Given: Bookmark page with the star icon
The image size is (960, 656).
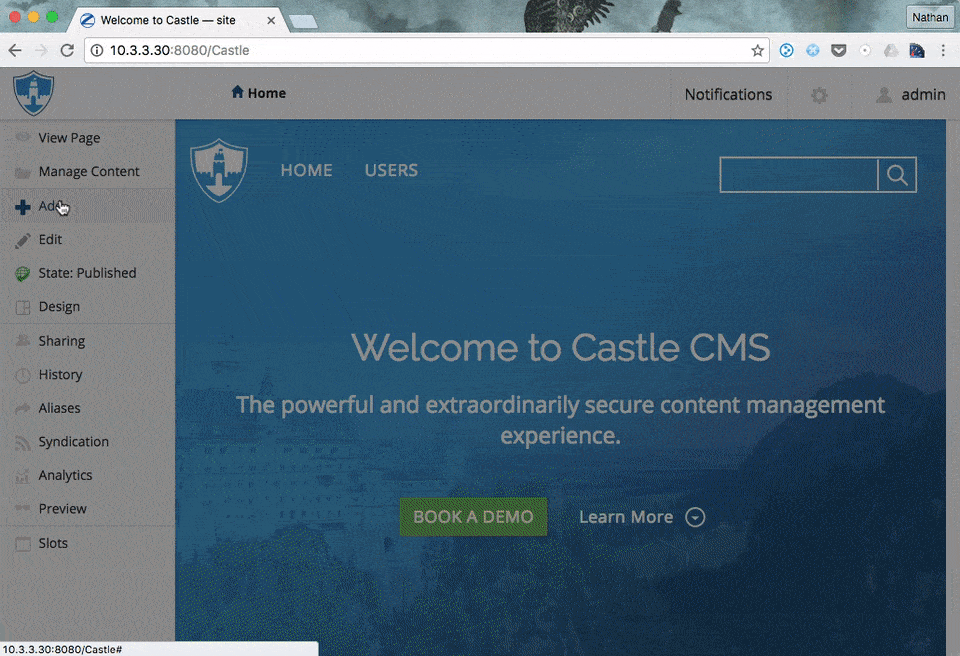Looking at the screenshot, I should pyautogui.click(x=757, y=50).
